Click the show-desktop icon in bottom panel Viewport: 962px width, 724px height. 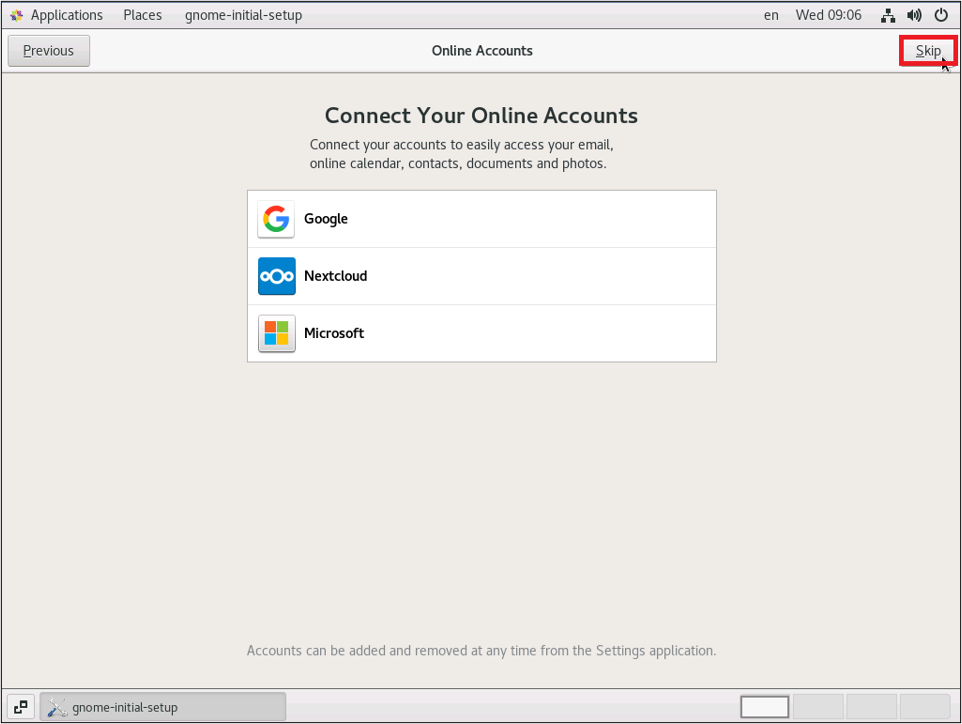tap(21, 707)
